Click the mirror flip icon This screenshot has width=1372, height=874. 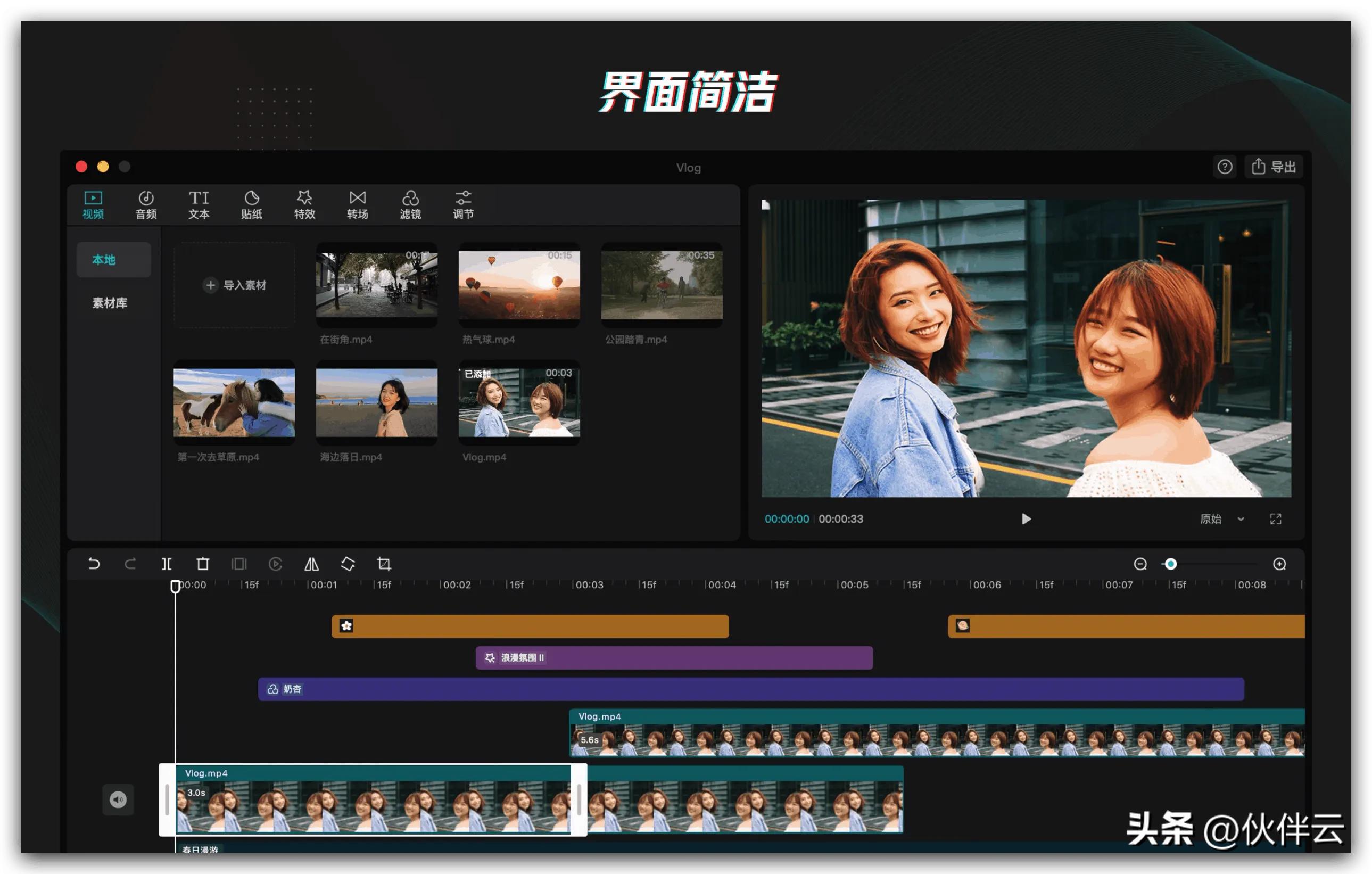pyautogui.click(x=311, y=564)
